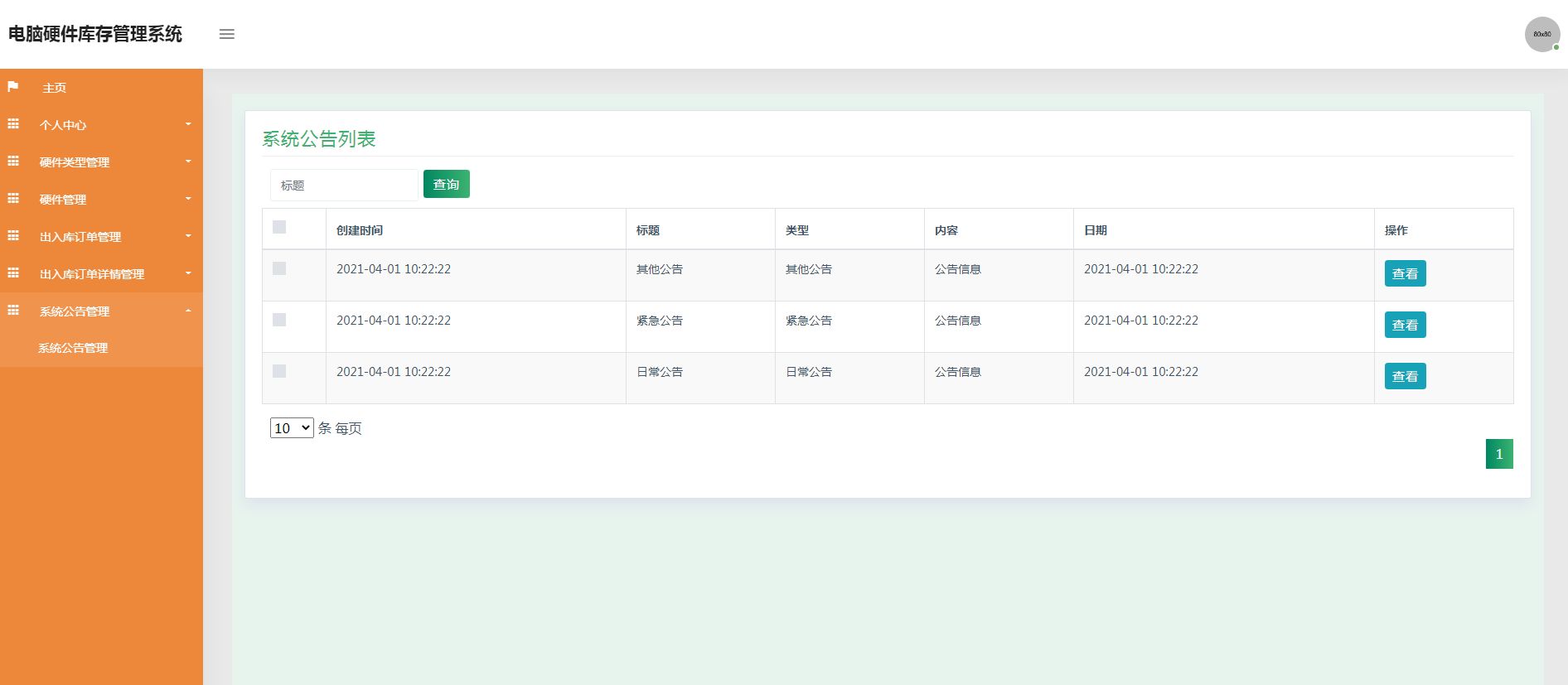Check the box for the 紧急公告 row

(x=279, y=320)
